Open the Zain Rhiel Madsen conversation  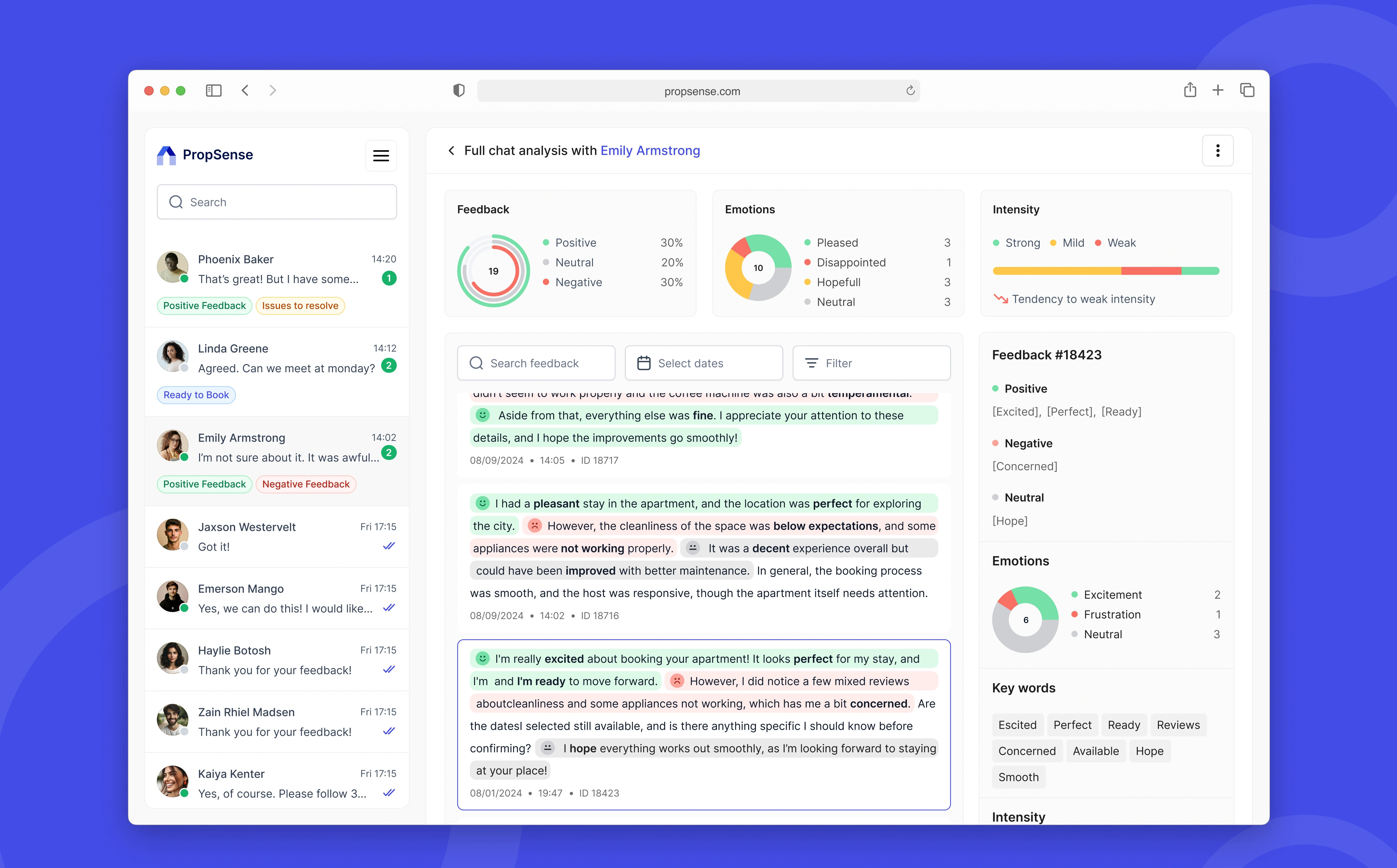[277, 722]
